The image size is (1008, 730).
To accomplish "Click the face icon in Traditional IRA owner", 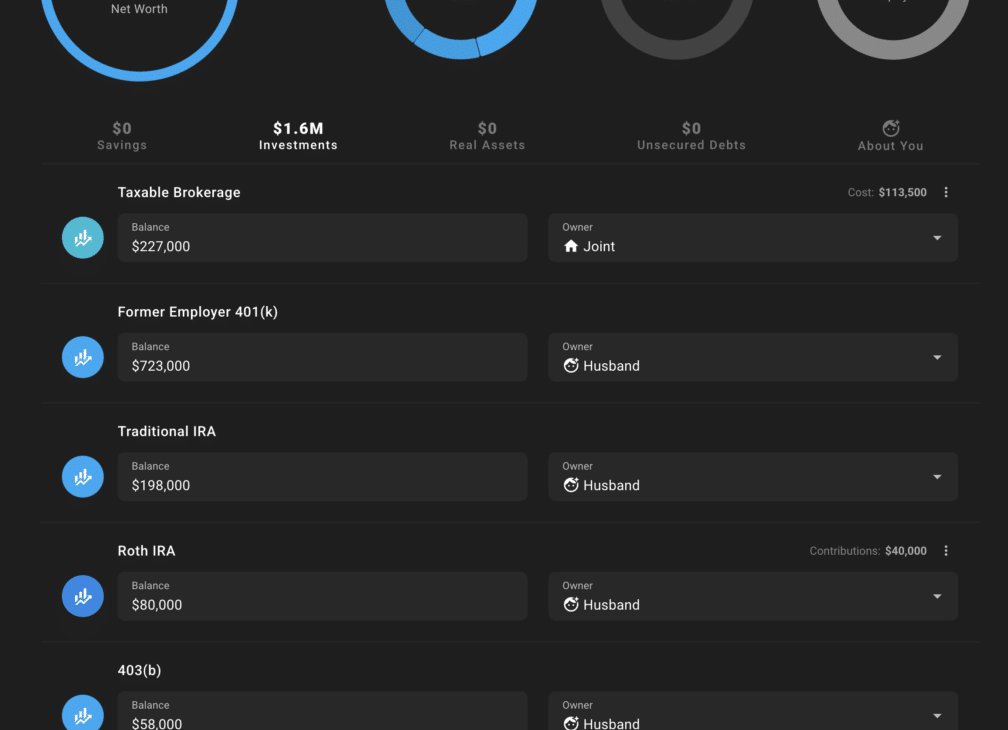I will [x=571, y=485].
